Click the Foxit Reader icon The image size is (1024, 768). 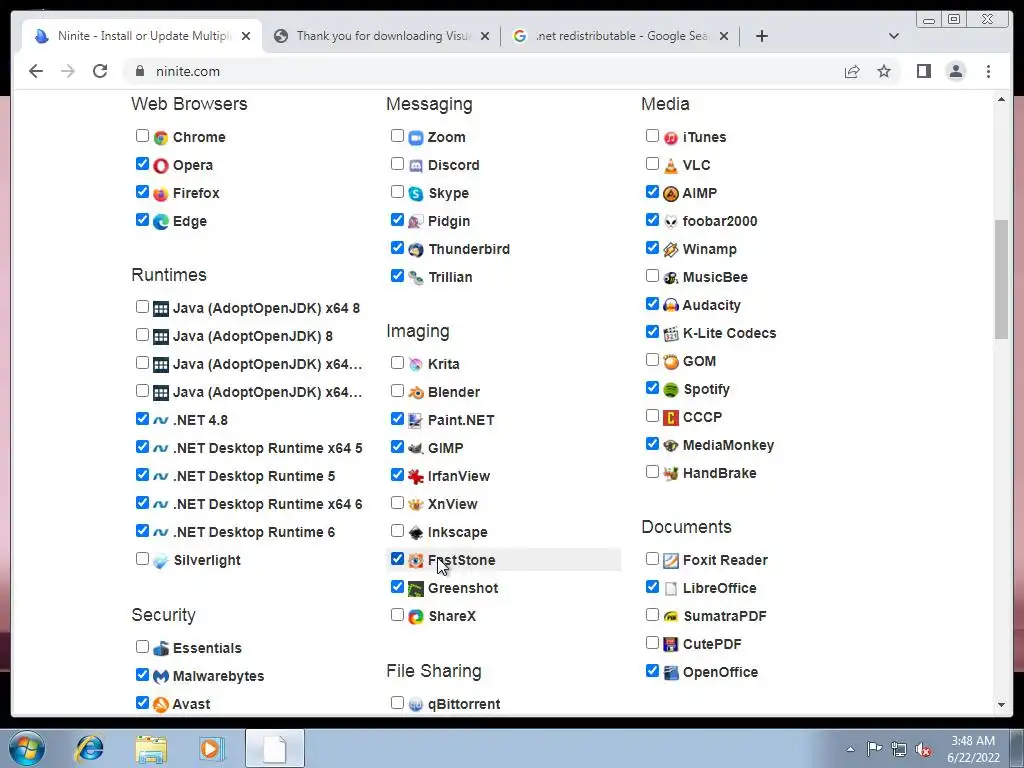[671, 561]
